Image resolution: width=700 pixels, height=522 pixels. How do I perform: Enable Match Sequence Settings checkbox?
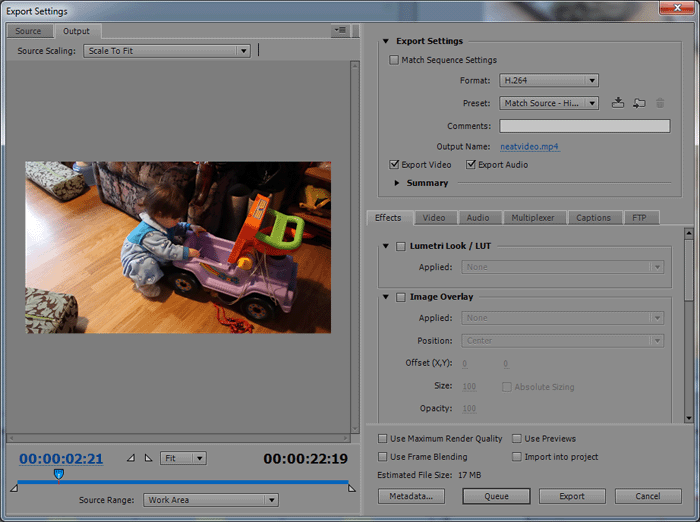tap(394, 60)
